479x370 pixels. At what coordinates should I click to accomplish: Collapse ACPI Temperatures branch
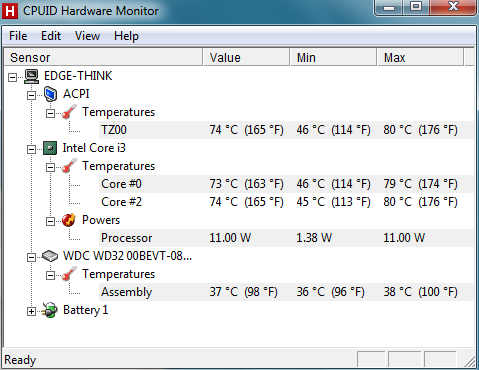coord(50,113)
